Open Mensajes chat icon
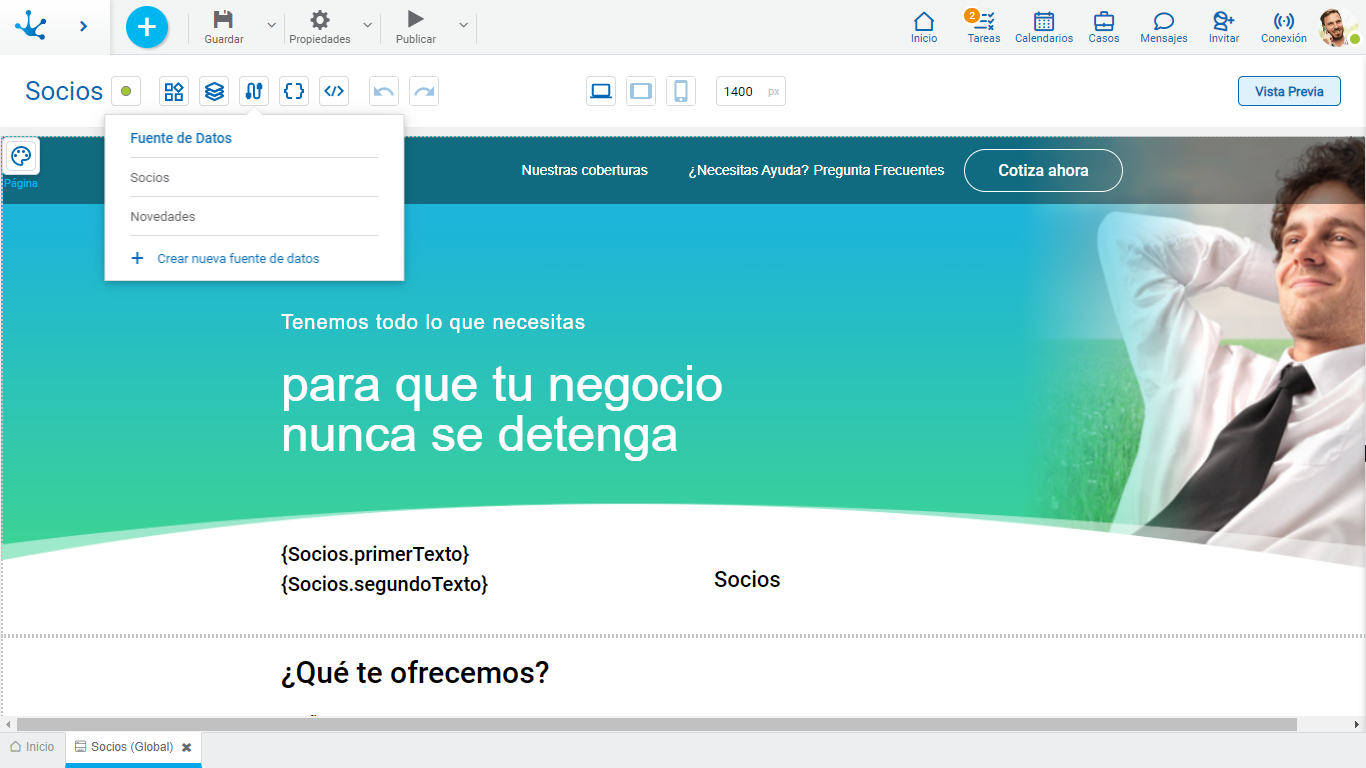1366x768 pixels. coord(1164,21)
